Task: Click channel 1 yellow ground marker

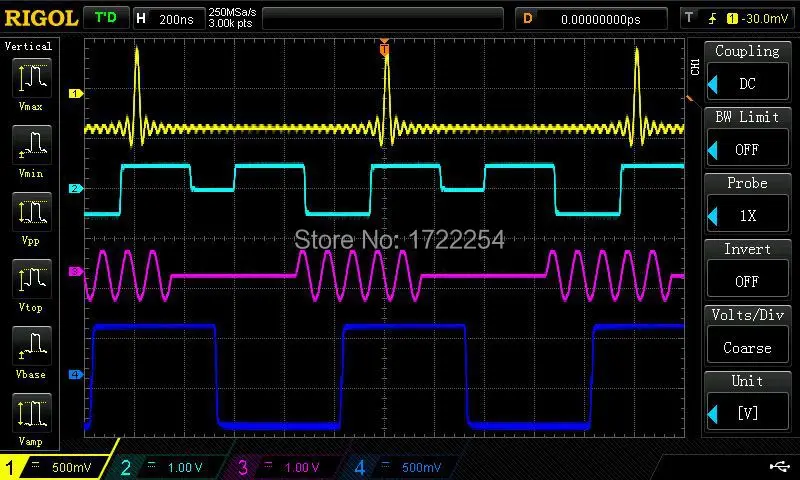Action: click(x=76, y=93)
